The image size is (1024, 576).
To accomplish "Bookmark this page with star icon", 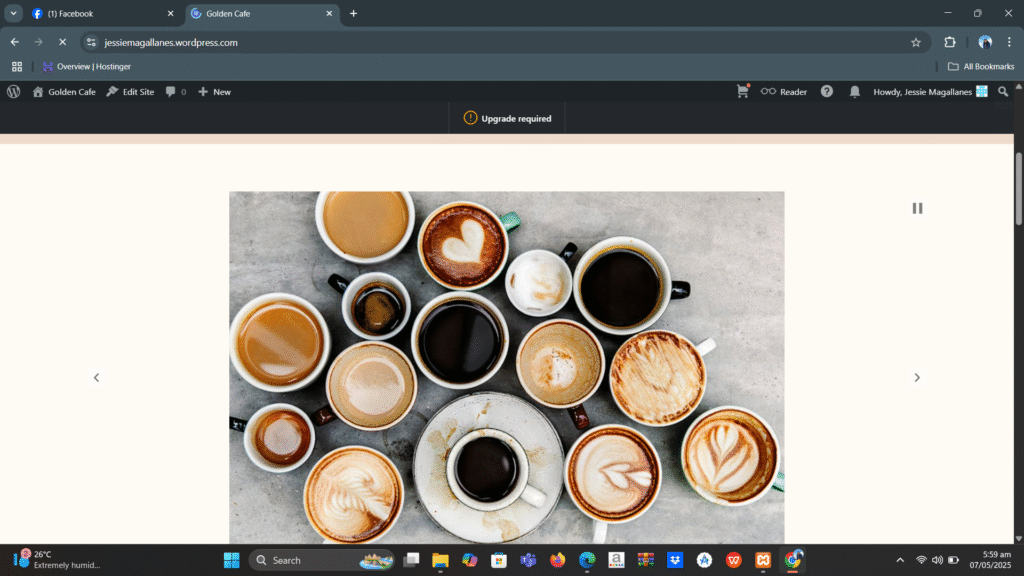I will [x=915, y=42].
